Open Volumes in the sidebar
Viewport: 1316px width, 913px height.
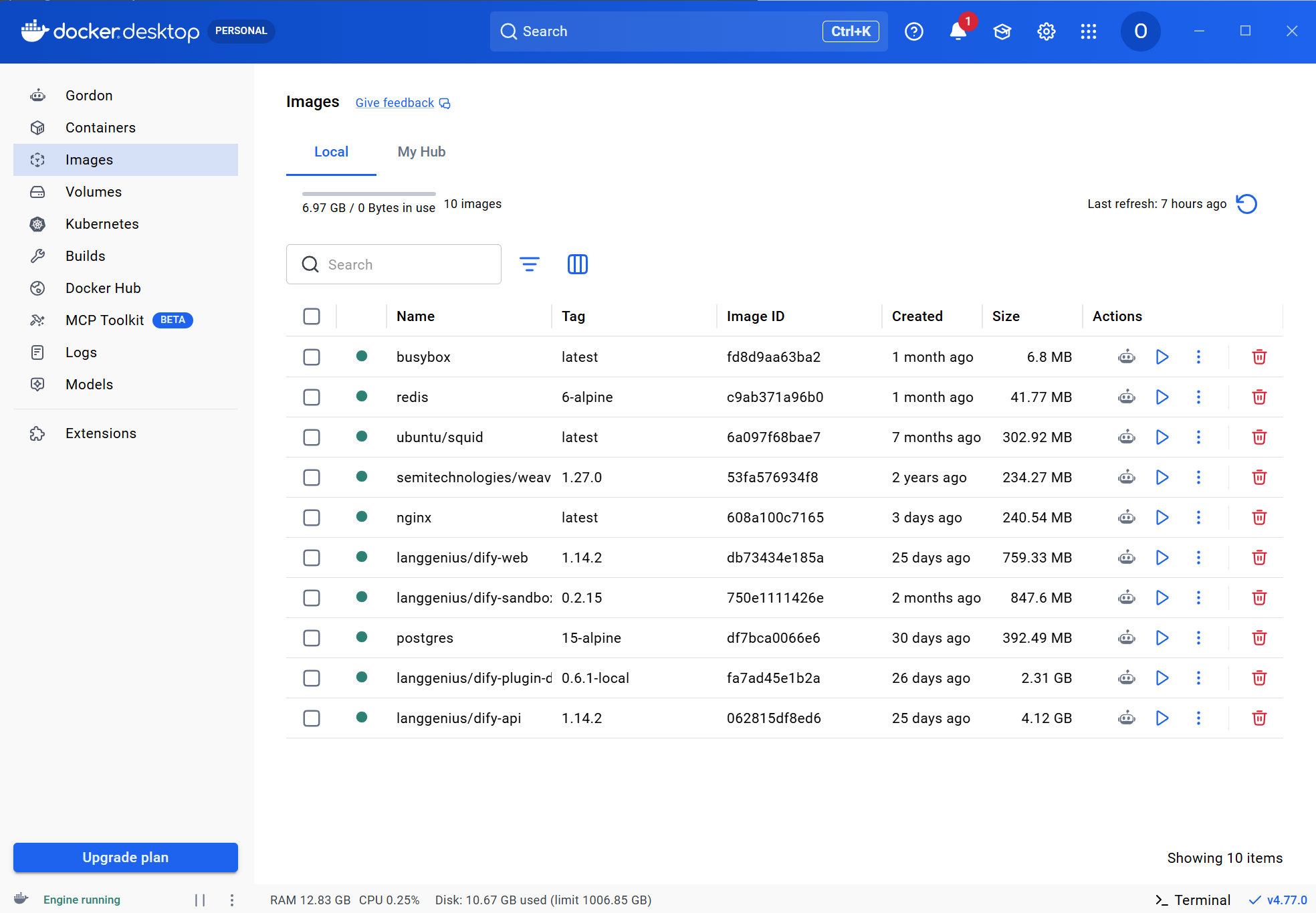(x=126, y=192)
